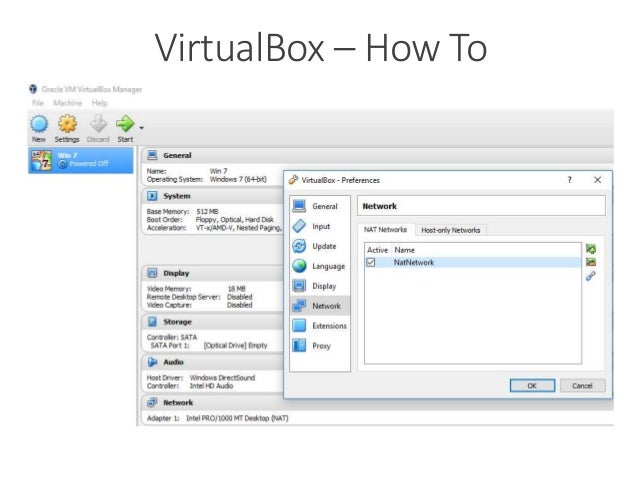The image size is (638, 479).
Task: Click the Preferences wrench title icon
Action: point(293,179)
